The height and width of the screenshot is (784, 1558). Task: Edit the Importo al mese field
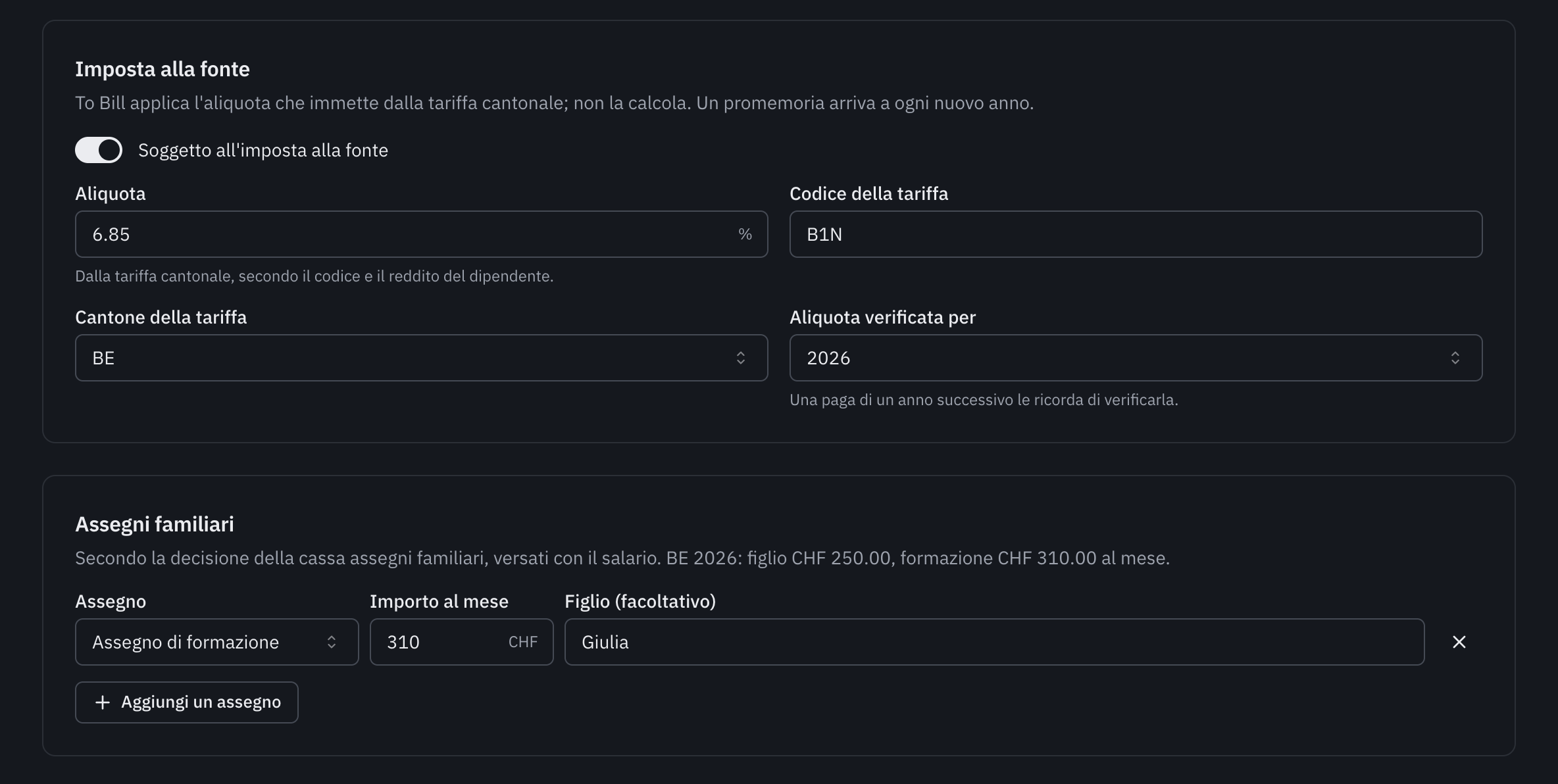pyautogui.click(x=461, y=642)
